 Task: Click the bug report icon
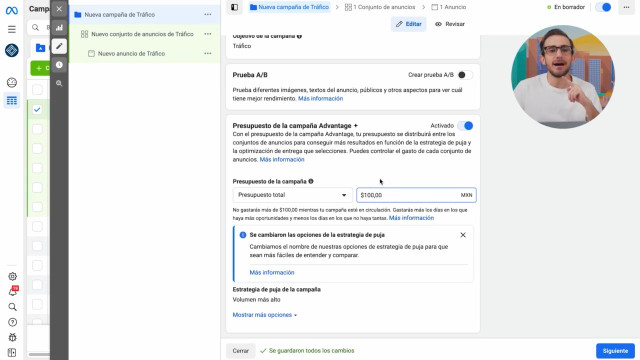click(x=12, y=338)
